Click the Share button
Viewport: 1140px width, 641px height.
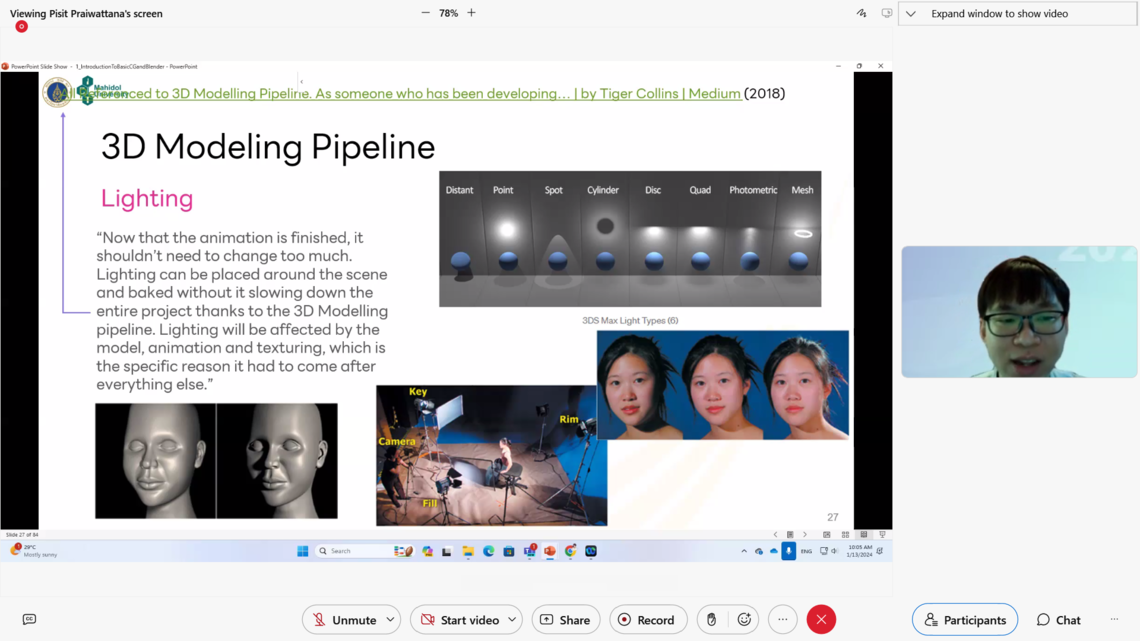click(x=566, y=620)
